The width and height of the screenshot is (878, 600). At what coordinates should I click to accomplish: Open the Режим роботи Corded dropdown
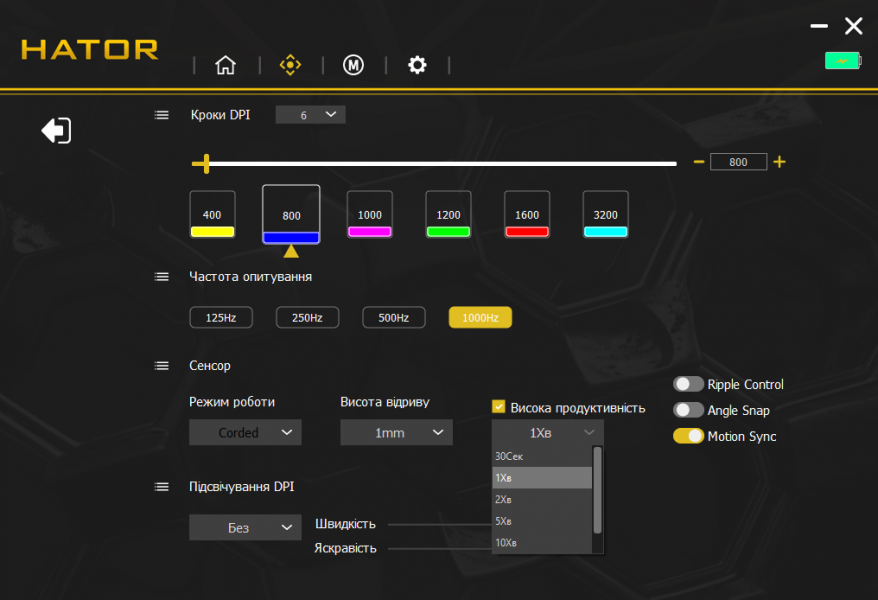tap(245, 433)
